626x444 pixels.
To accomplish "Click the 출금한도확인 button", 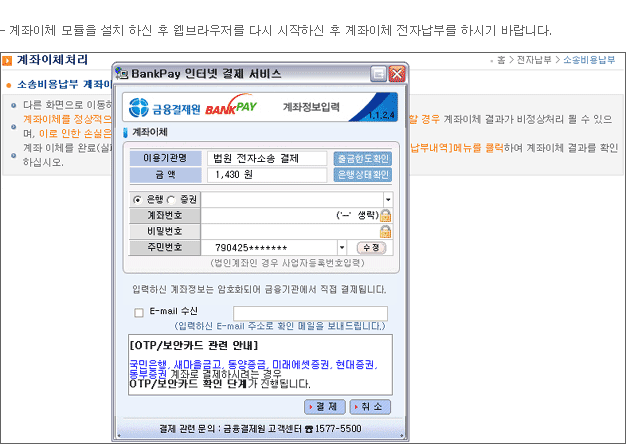I will coord(363,159).
